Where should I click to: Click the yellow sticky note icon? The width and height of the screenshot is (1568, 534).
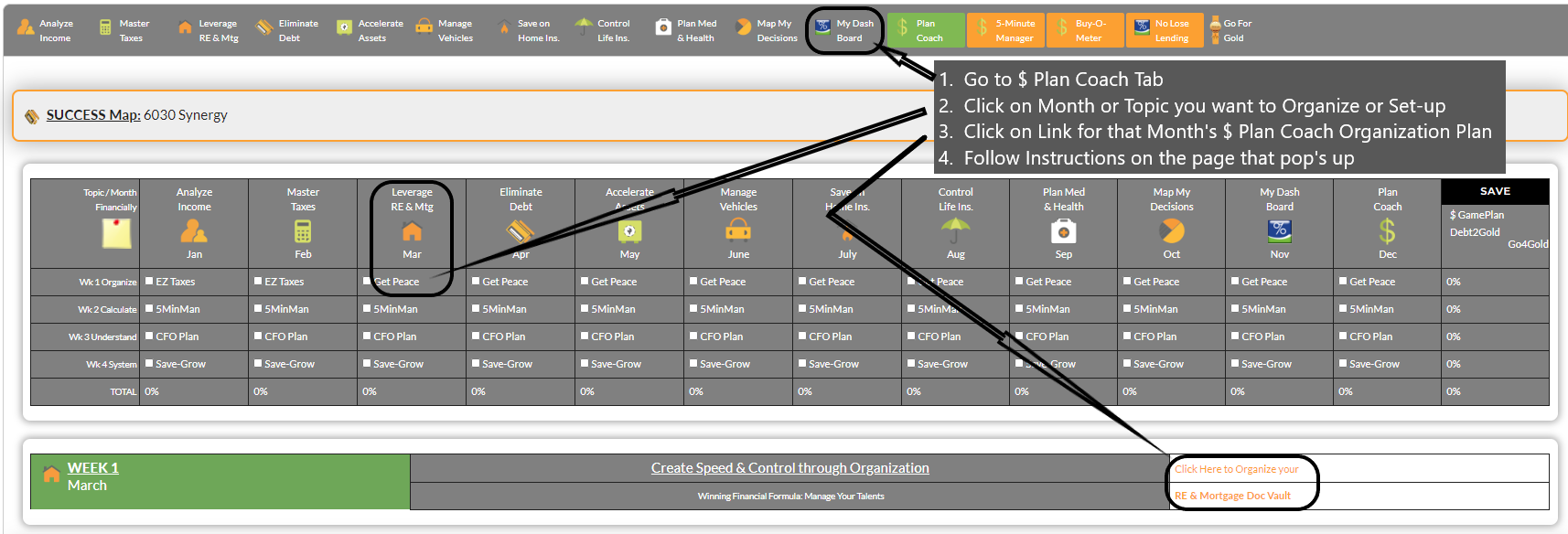point(116,233)
